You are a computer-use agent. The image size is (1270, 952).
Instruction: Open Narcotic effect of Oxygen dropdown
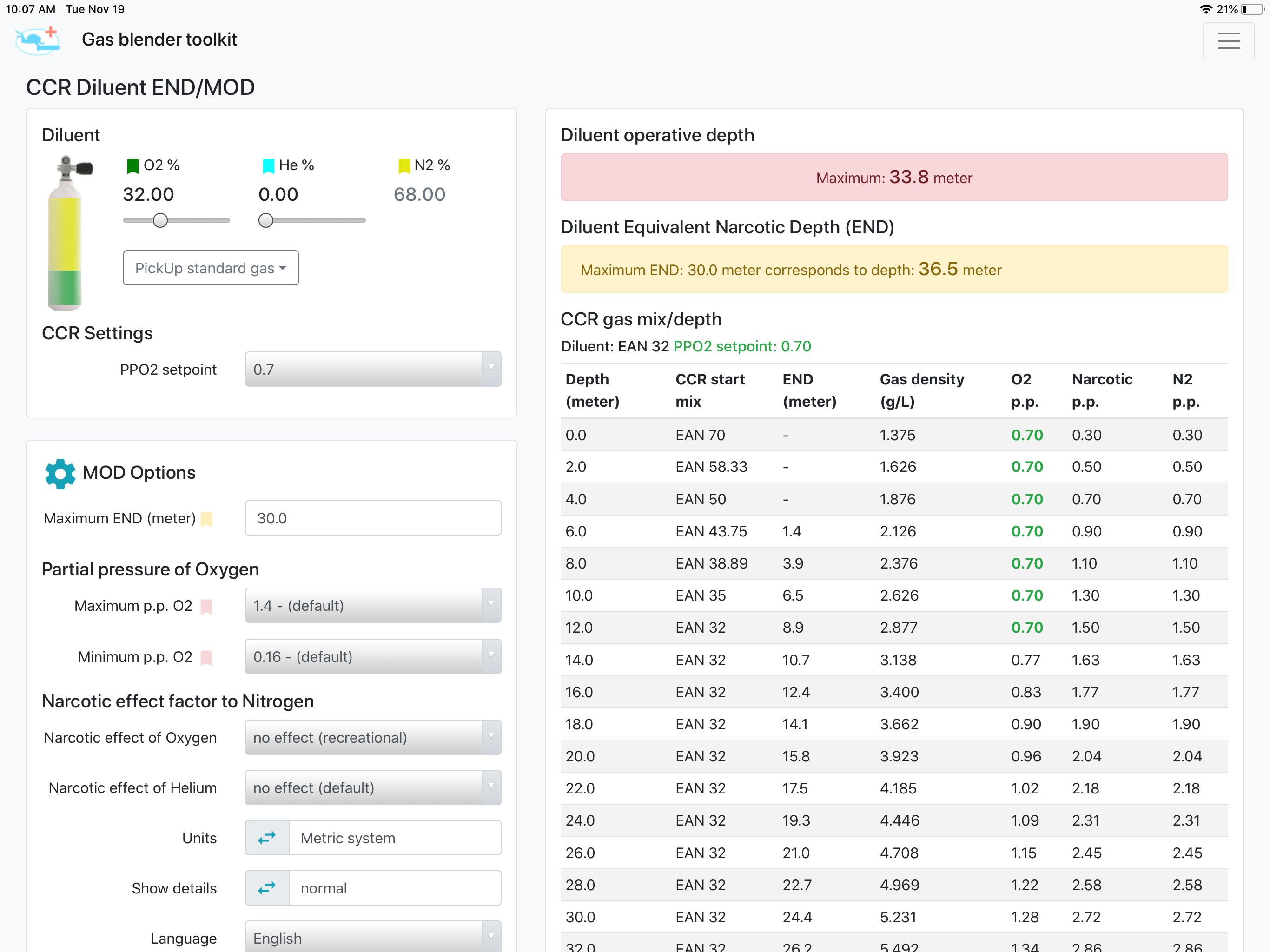point(373,738)
